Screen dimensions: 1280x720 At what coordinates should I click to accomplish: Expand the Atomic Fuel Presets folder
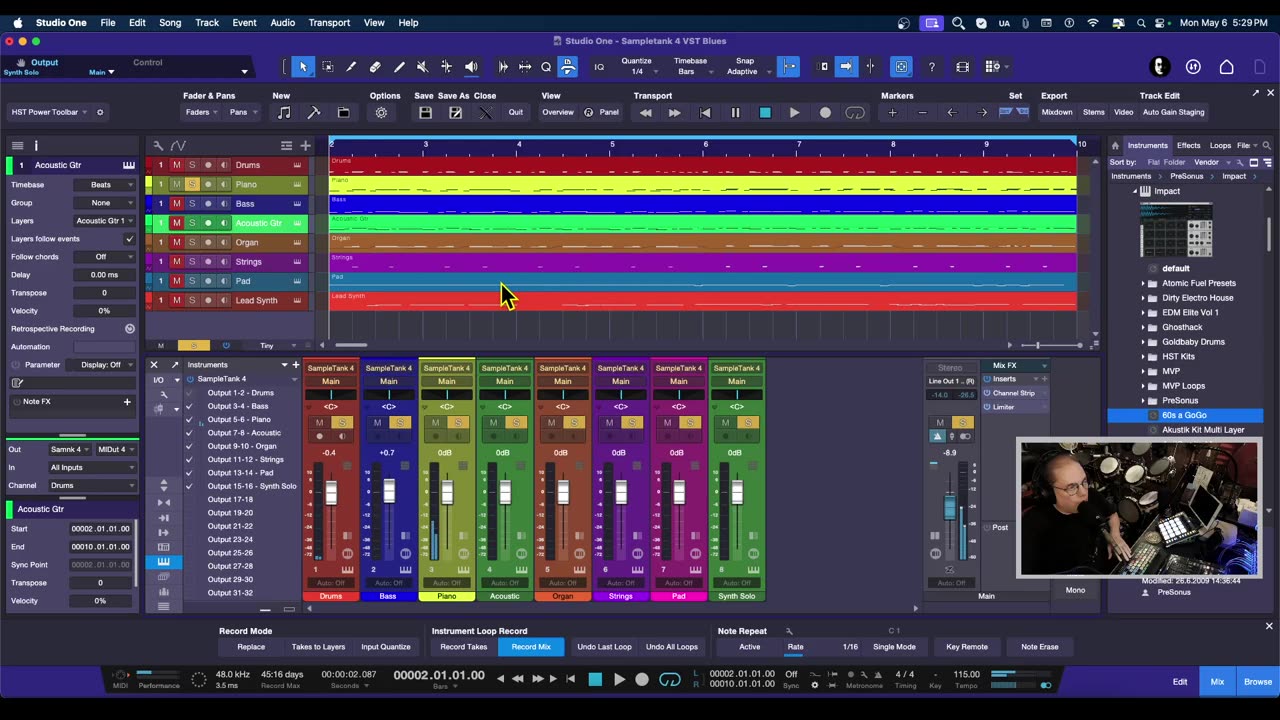click(x=1143, y=283)
